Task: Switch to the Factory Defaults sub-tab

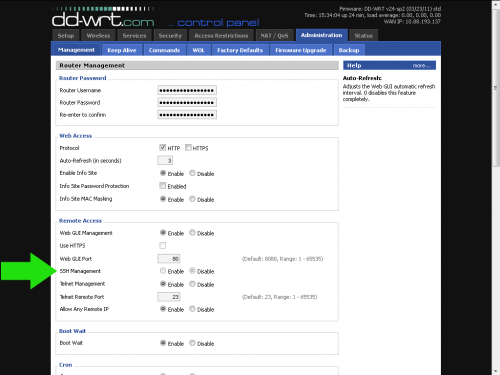Action: [x=240, y=50]
